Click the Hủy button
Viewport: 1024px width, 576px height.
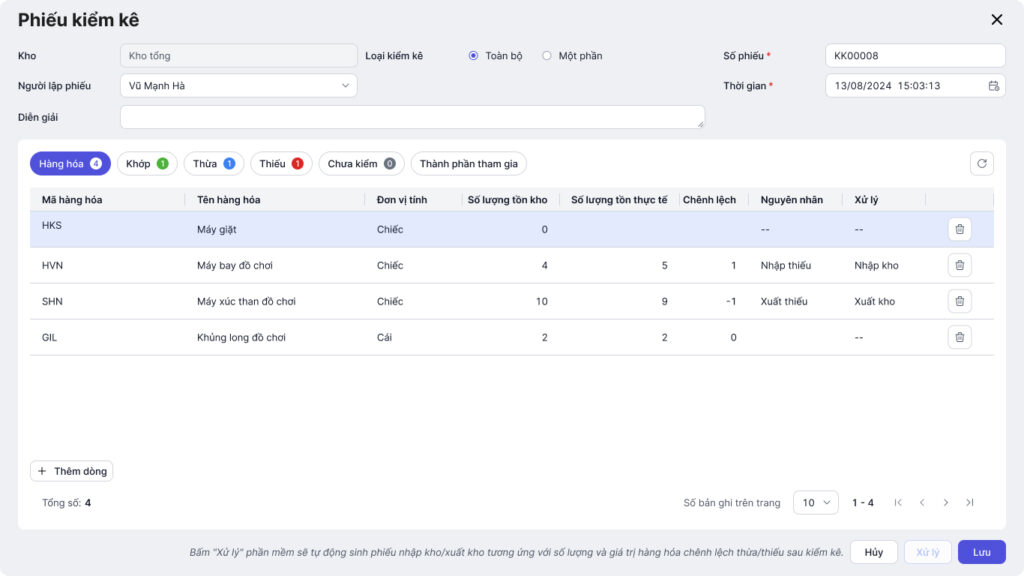(x=874, y=552)
